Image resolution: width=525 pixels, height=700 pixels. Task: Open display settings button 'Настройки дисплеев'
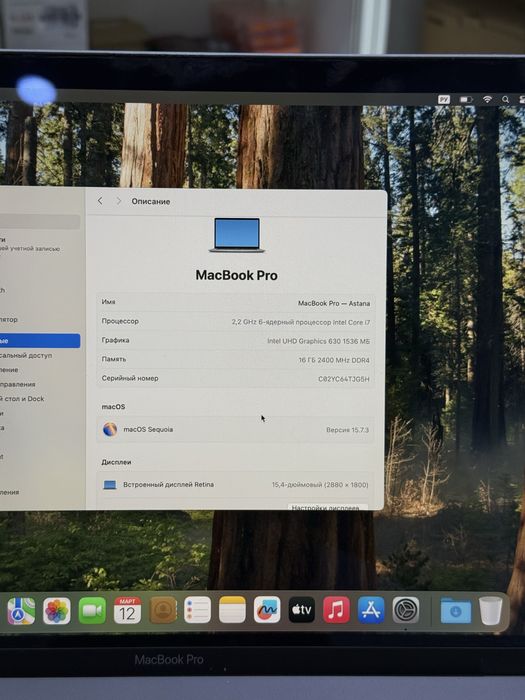click(327, 507)
